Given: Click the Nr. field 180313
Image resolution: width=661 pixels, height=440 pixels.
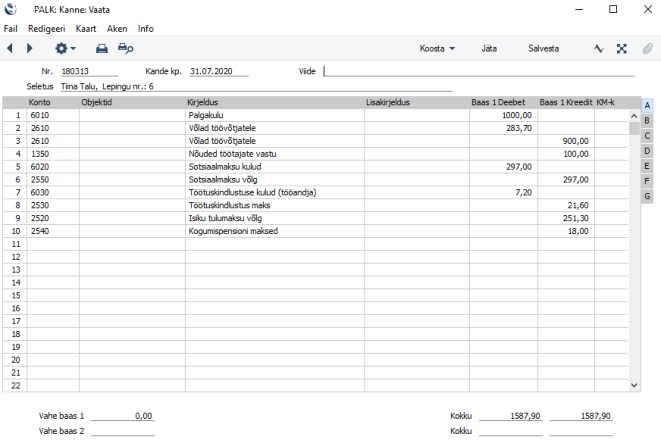Looking at the screenshot, I should pos(89,71).
